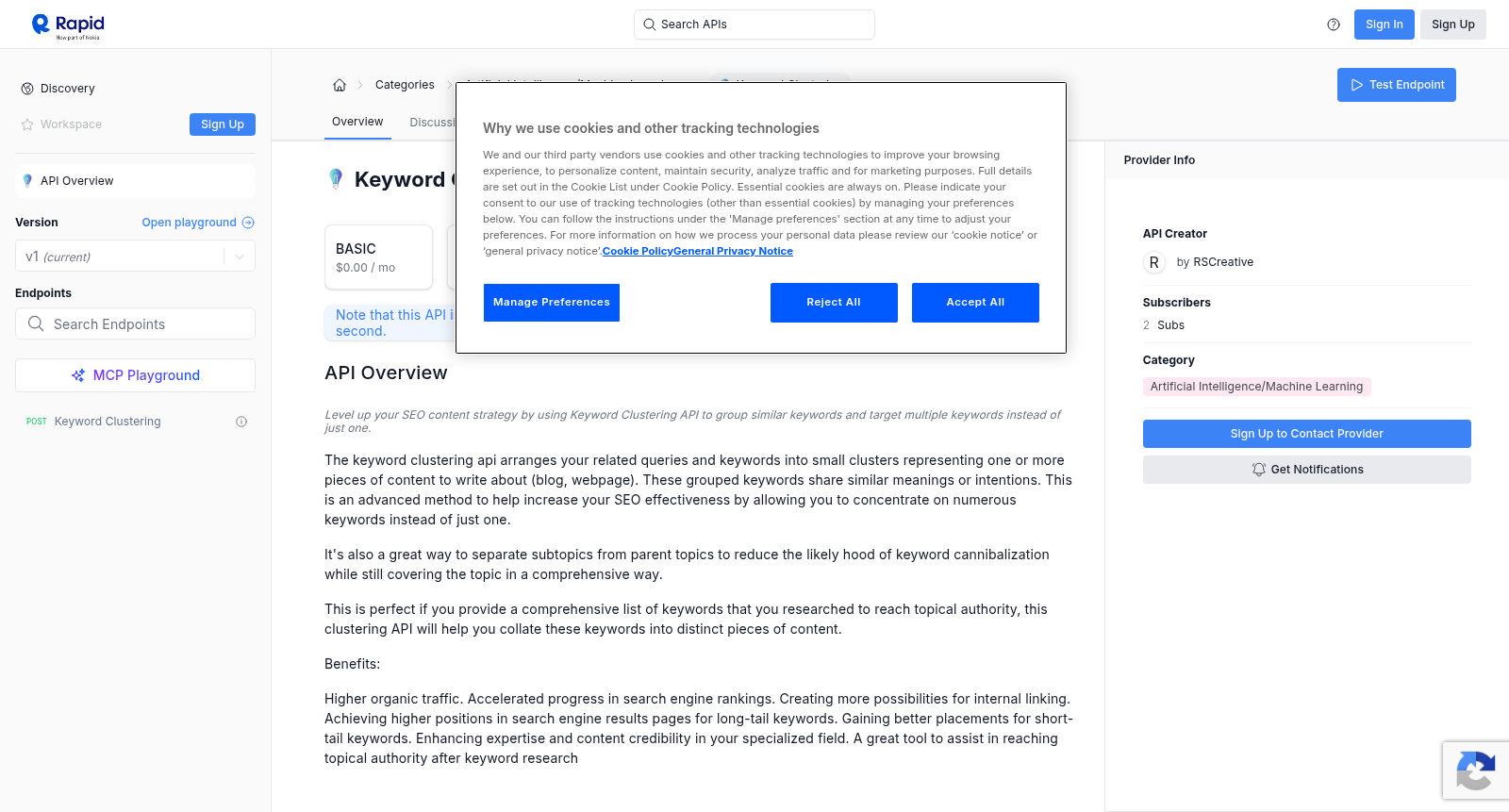This screenshot has height=812, width=1509.
Task: Click Sign Up to Contact Provider
Action: (x=1307, y=434)
